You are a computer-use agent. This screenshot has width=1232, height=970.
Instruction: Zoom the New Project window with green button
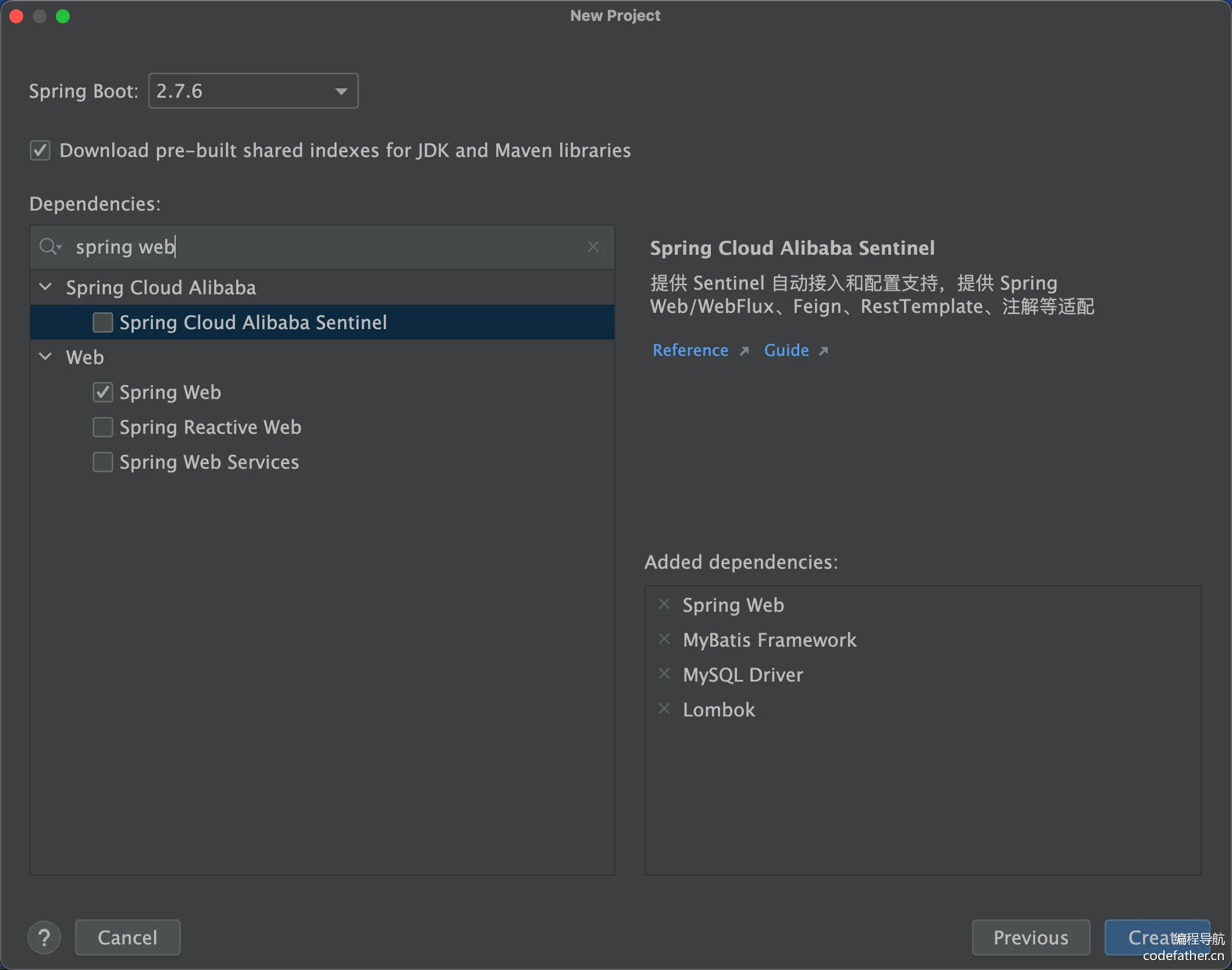click(63, 16)
